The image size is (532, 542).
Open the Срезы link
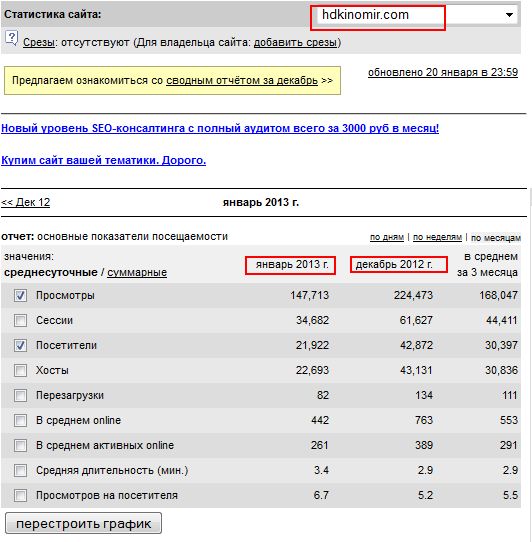click(x=38, y=43)
